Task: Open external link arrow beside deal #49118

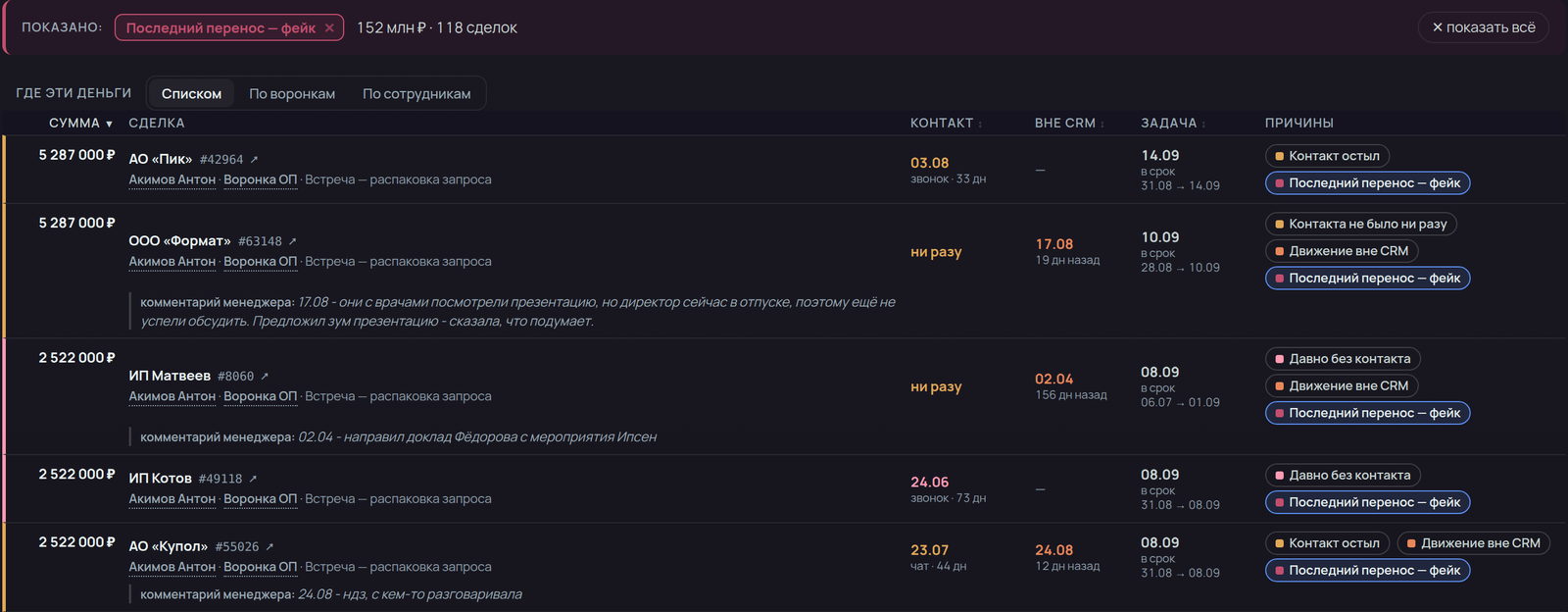Action: 253,479
